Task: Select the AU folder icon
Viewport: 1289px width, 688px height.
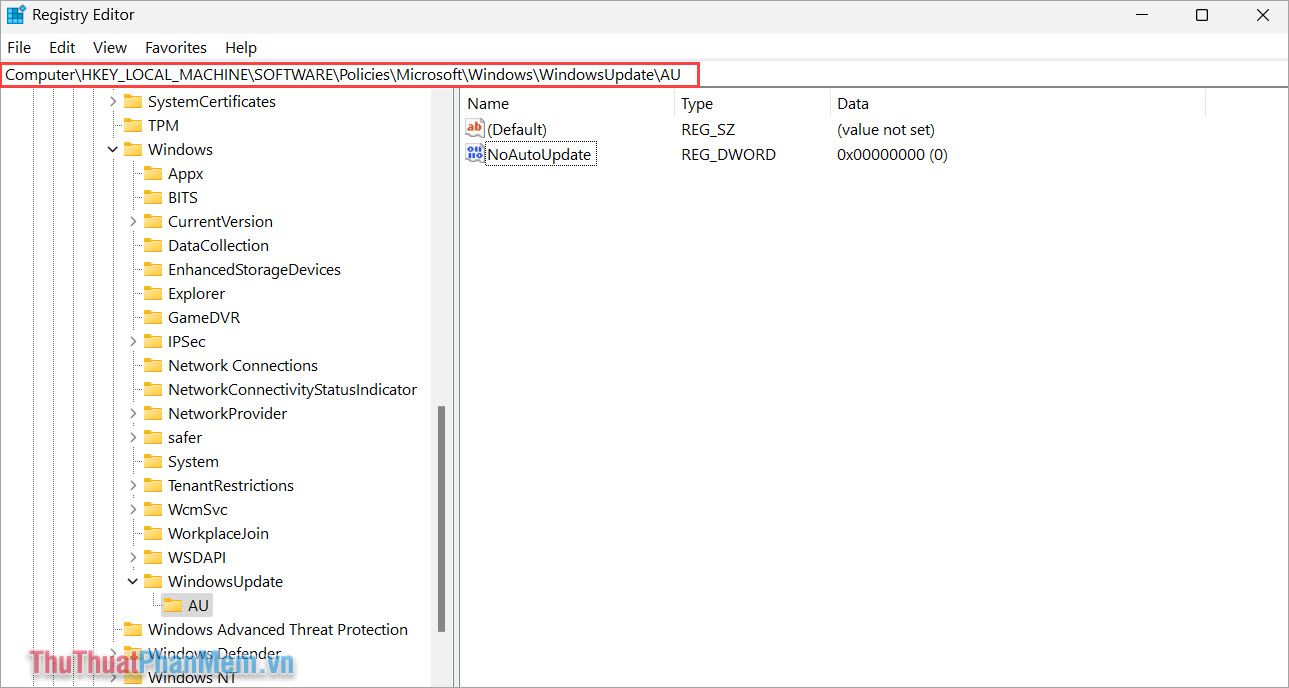Action: pos(172,604)
